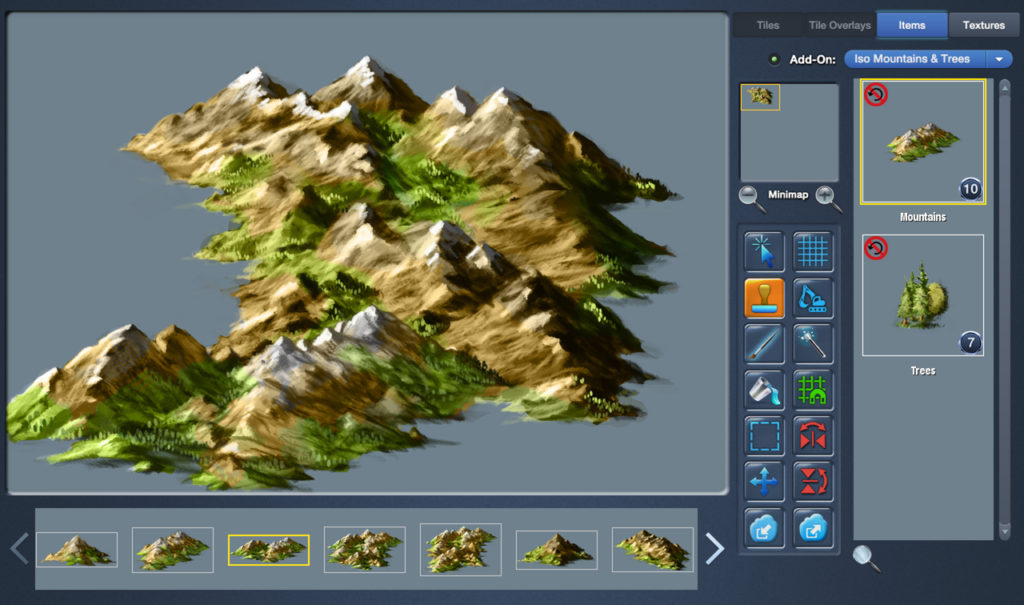Toggle rotation on the Trees item
The image size is (1024, 605).
[876, 248]
